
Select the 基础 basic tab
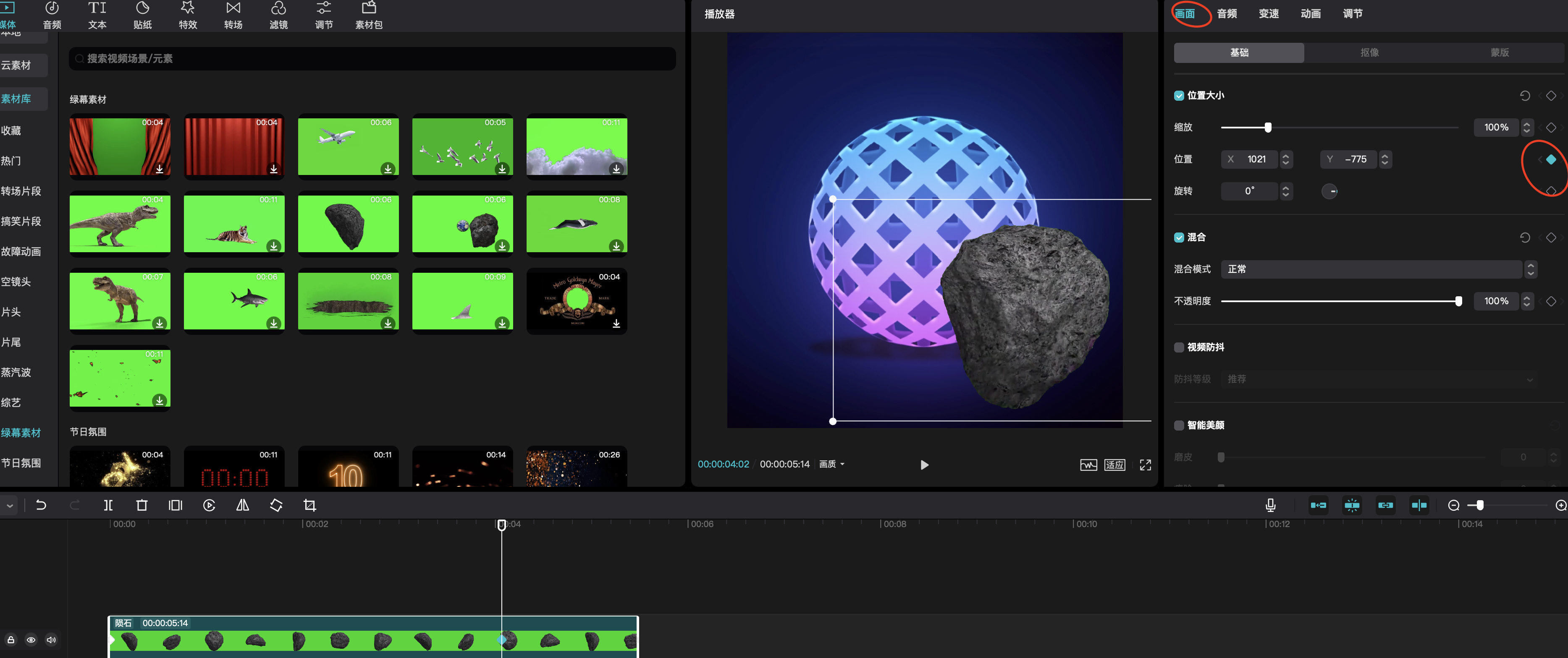coord(1239,52)
